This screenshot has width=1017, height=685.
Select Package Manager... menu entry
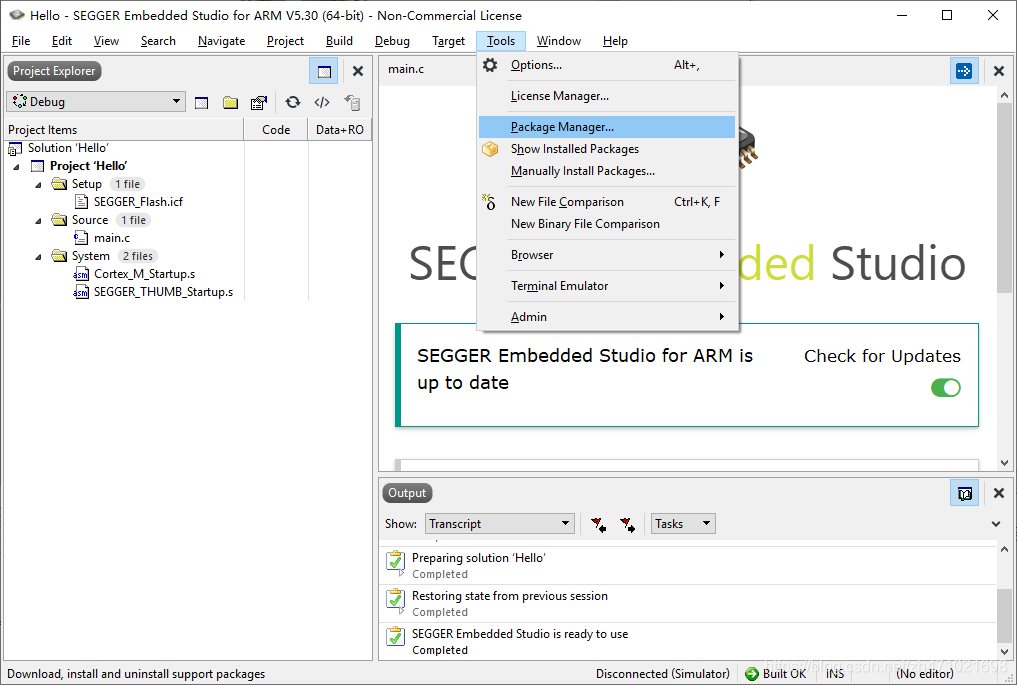click(606, 127)
